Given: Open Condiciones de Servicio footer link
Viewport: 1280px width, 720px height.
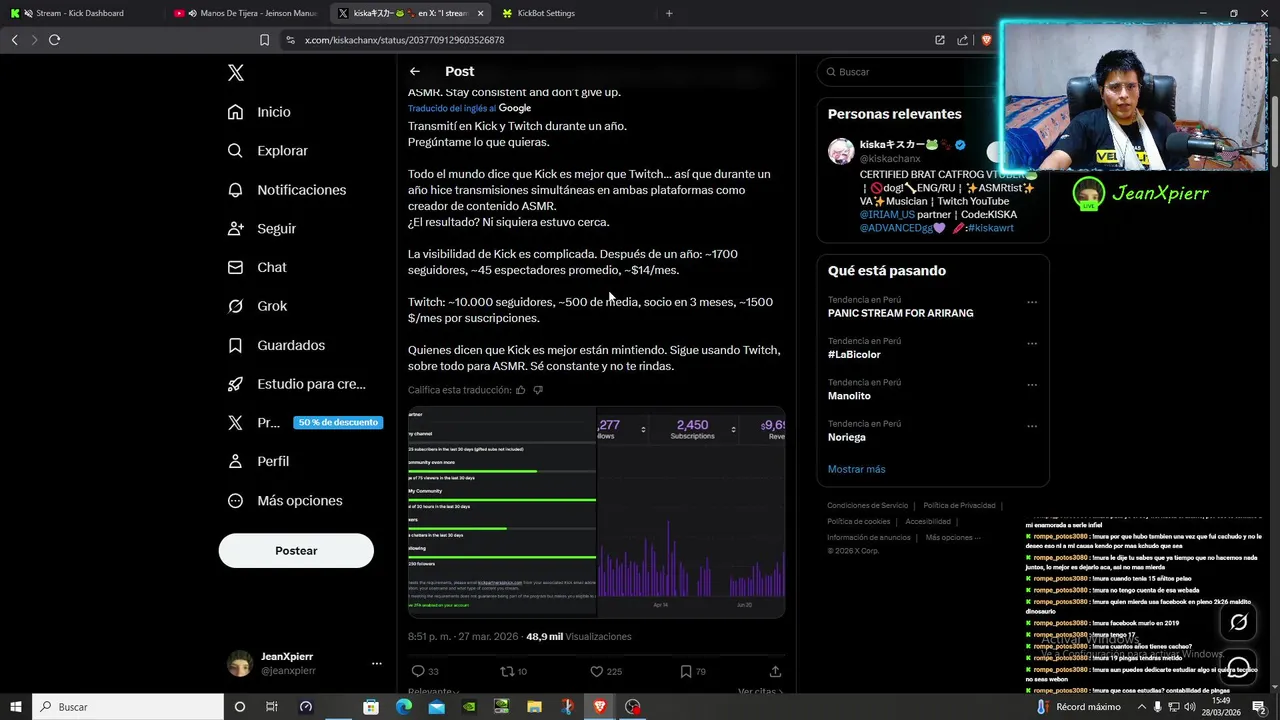Looking at the screenshot, I should click(x=868, y=506).
